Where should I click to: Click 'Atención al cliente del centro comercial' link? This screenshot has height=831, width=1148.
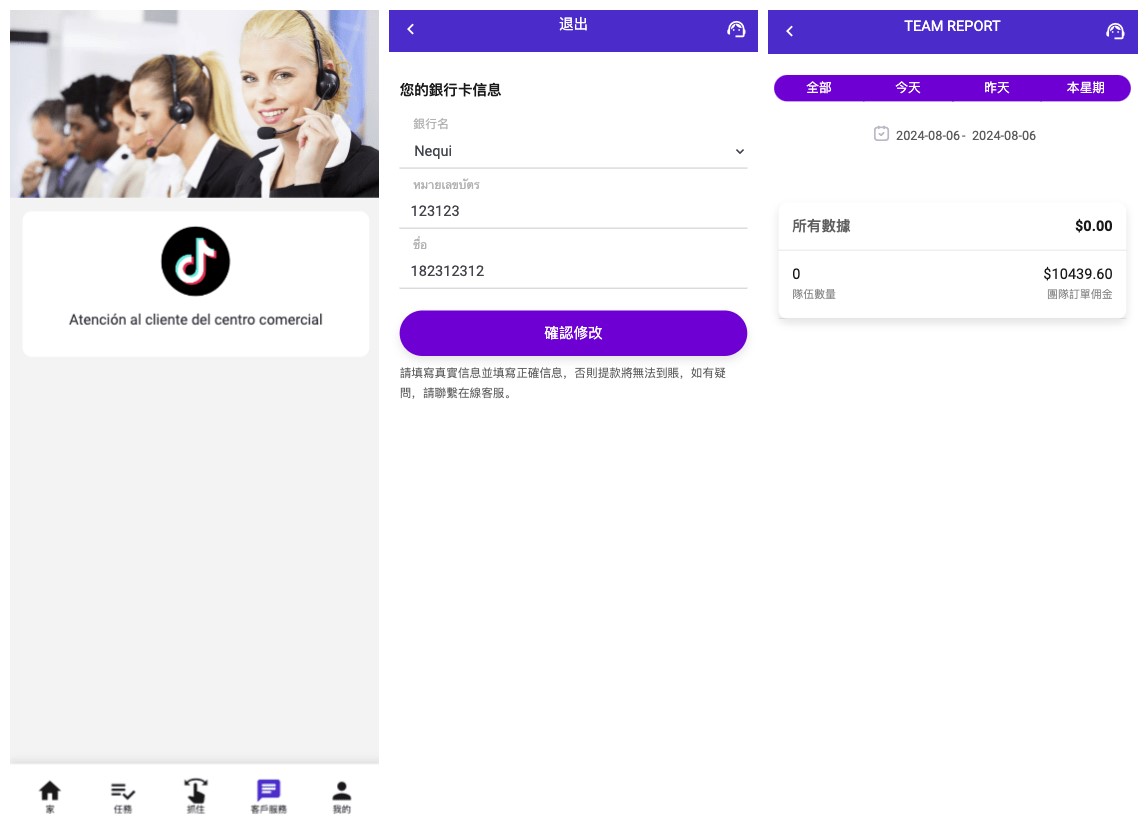[196, 320]
